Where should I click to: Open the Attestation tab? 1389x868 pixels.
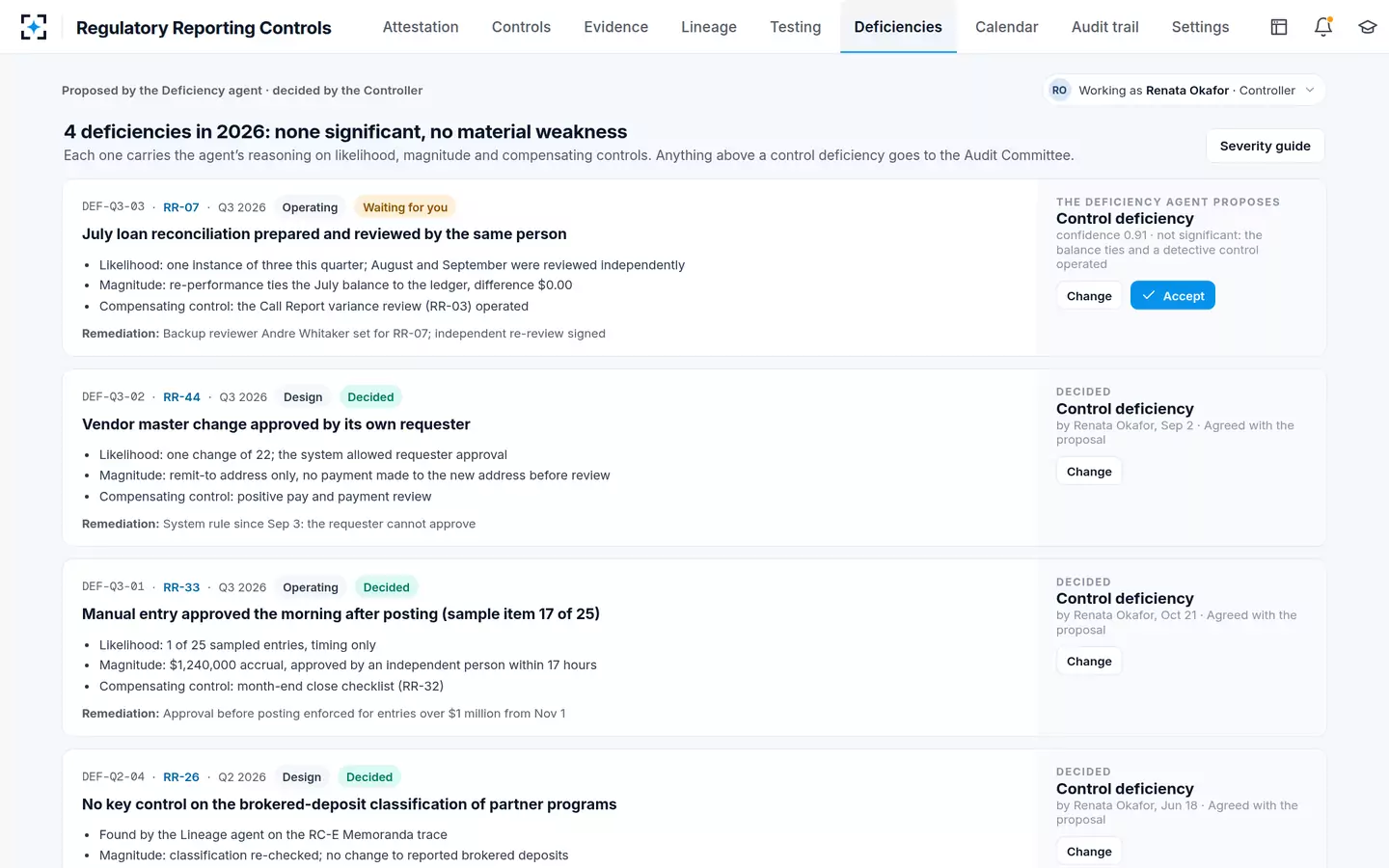421,27
